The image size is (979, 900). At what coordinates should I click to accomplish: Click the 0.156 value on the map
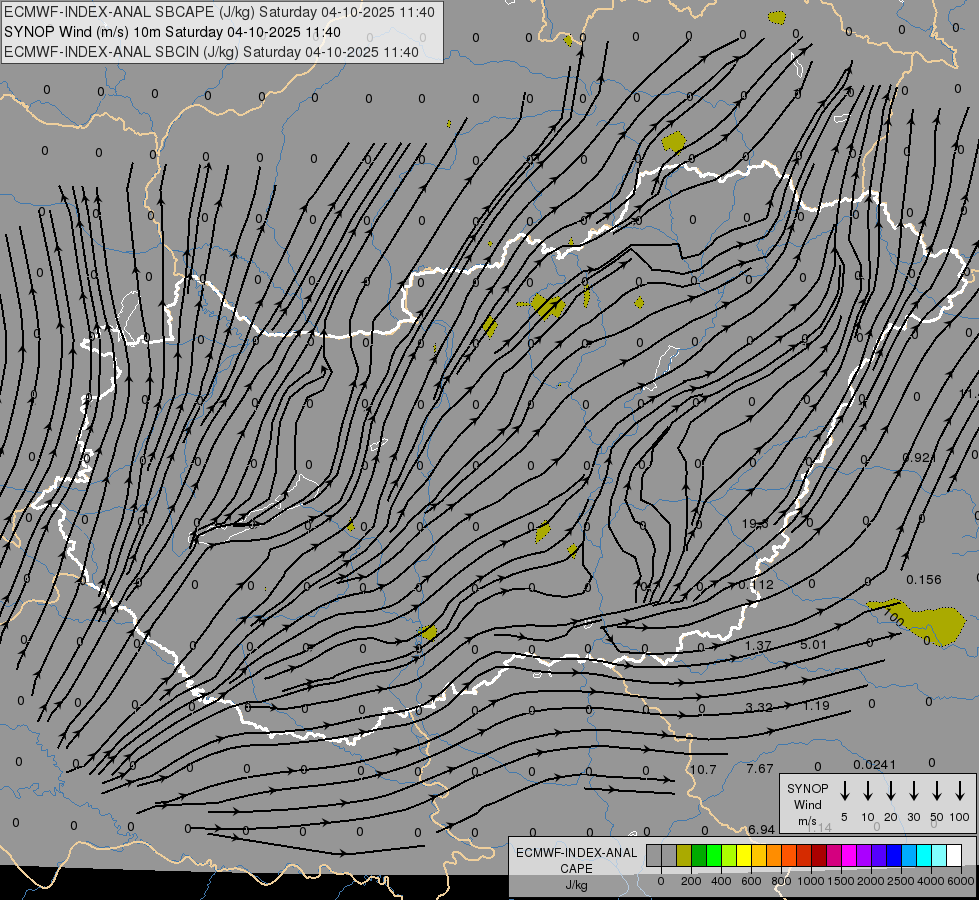pos(924,580)
